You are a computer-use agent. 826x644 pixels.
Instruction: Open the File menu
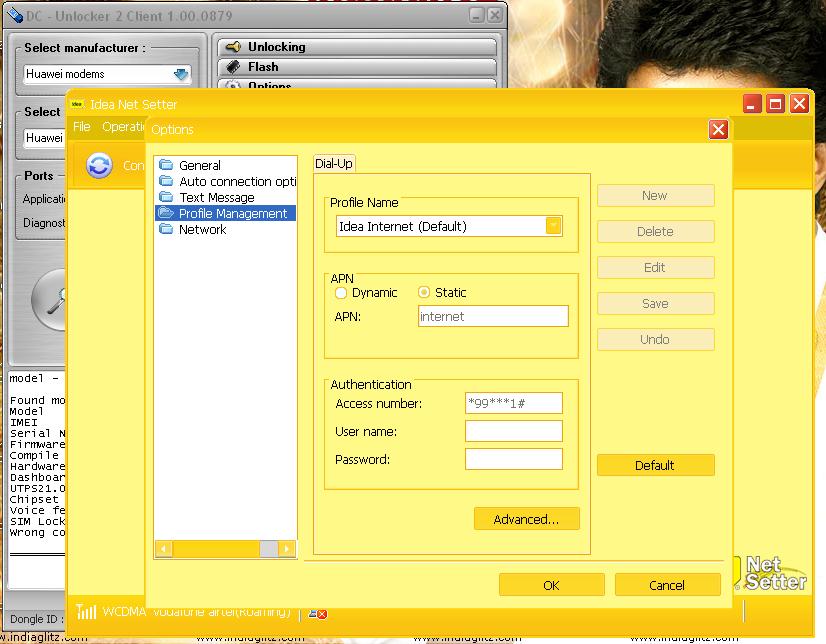[x=82, y=127]
